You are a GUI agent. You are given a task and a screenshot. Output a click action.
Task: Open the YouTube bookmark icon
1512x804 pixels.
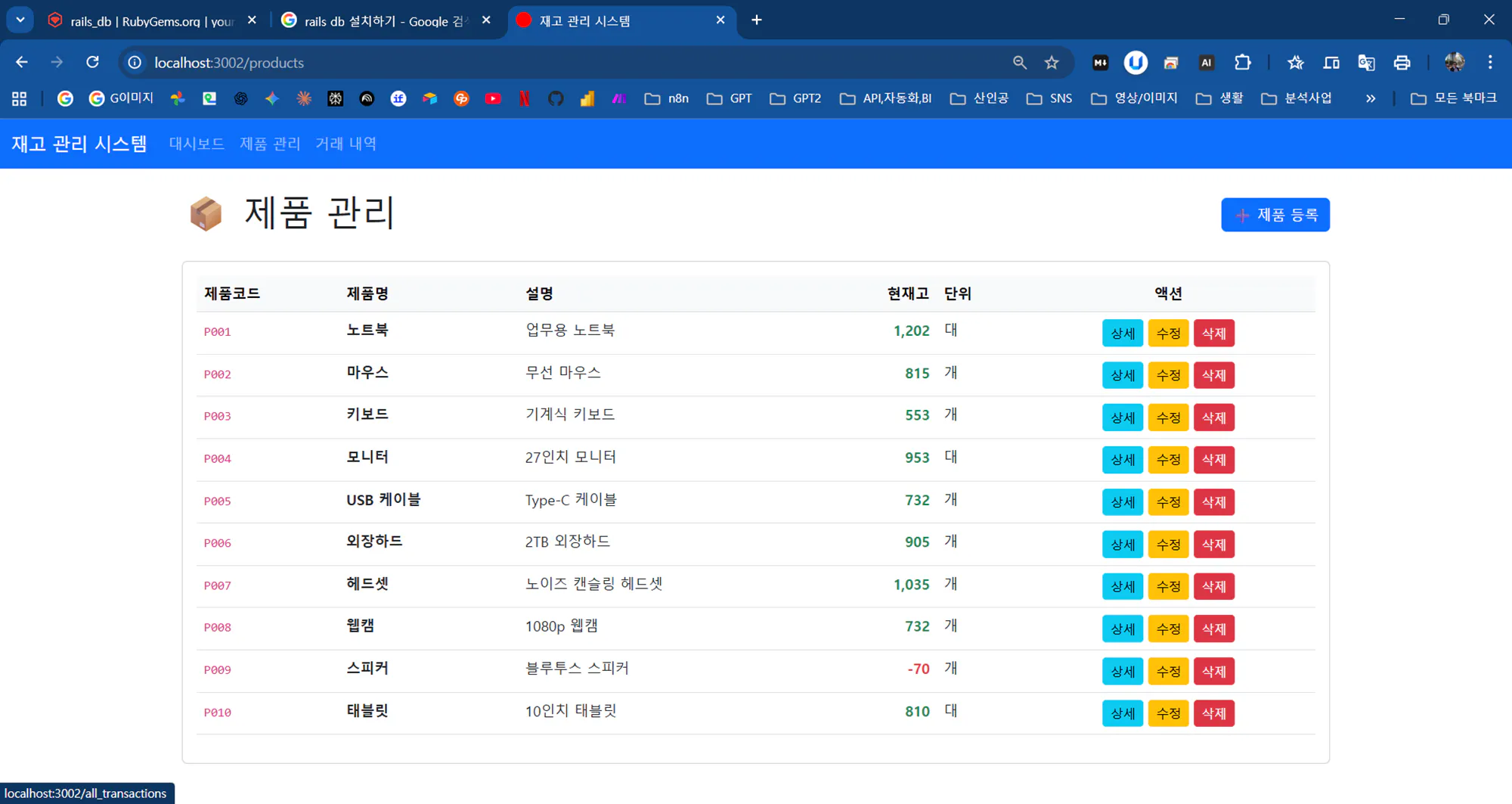click(494, 98)
